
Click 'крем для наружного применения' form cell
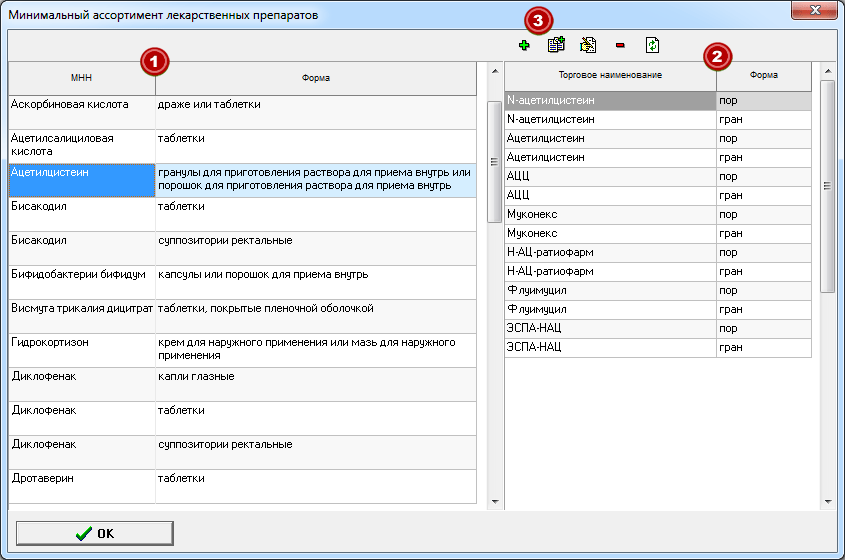pos(316,350)
